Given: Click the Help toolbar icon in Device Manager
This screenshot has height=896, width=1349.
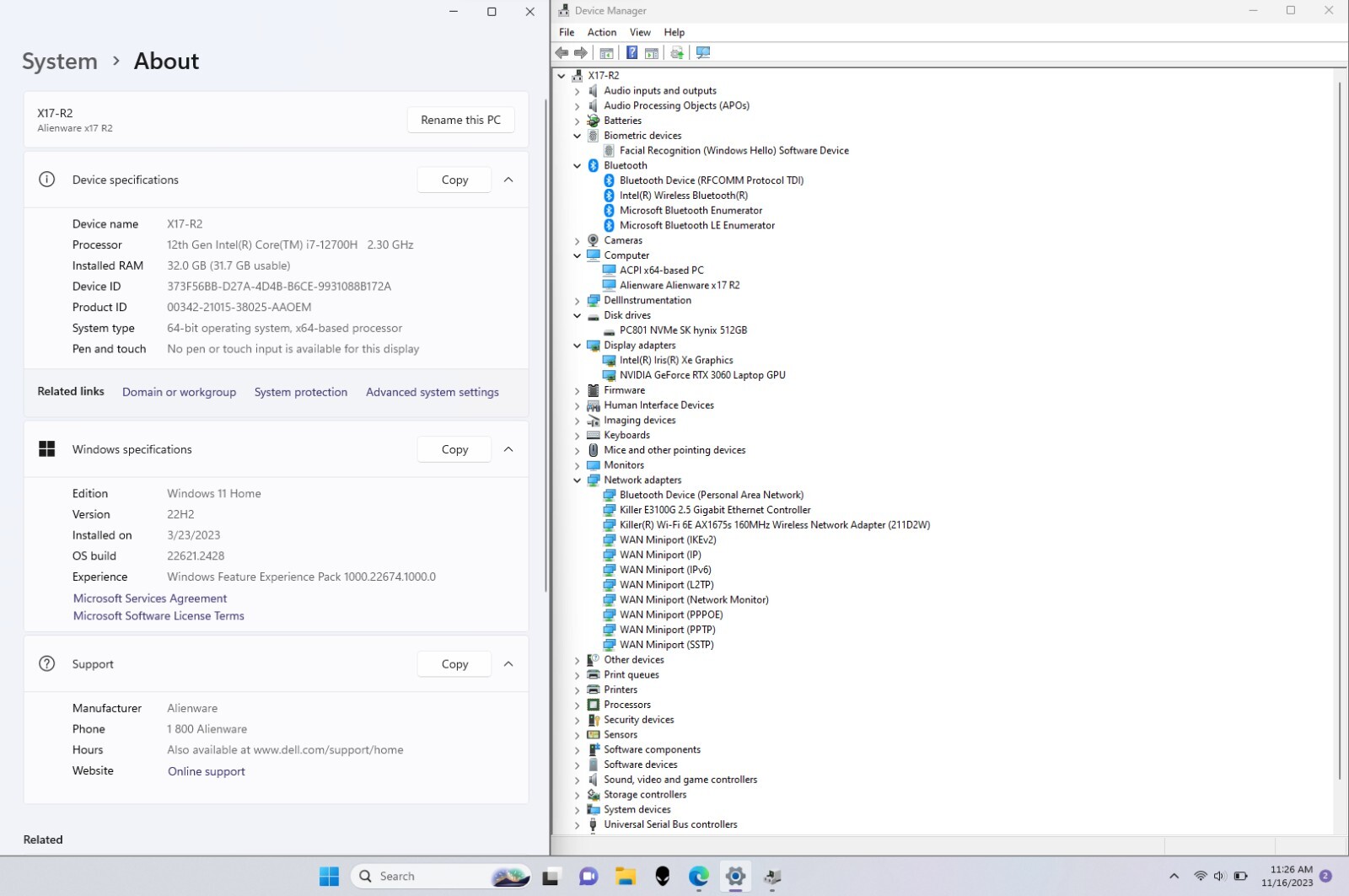Looking at the screenshot, I should 632,53.
